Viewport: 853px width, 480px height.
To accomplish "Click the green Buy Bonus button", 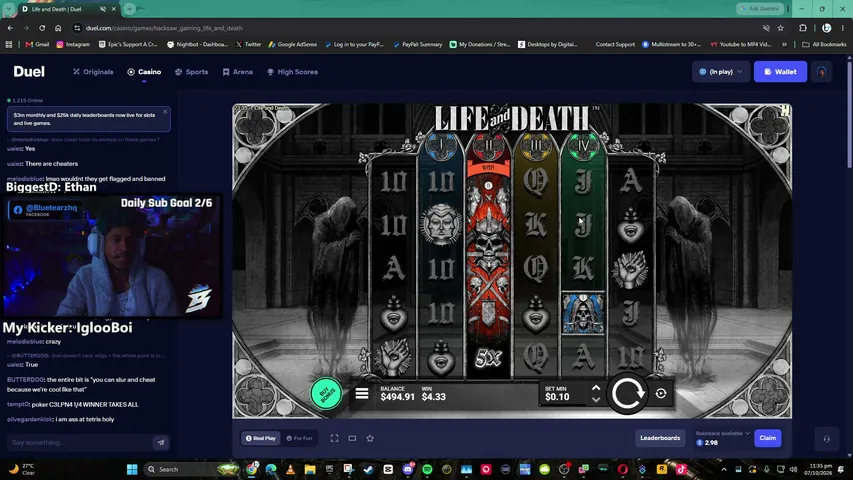I will (326, 393).
